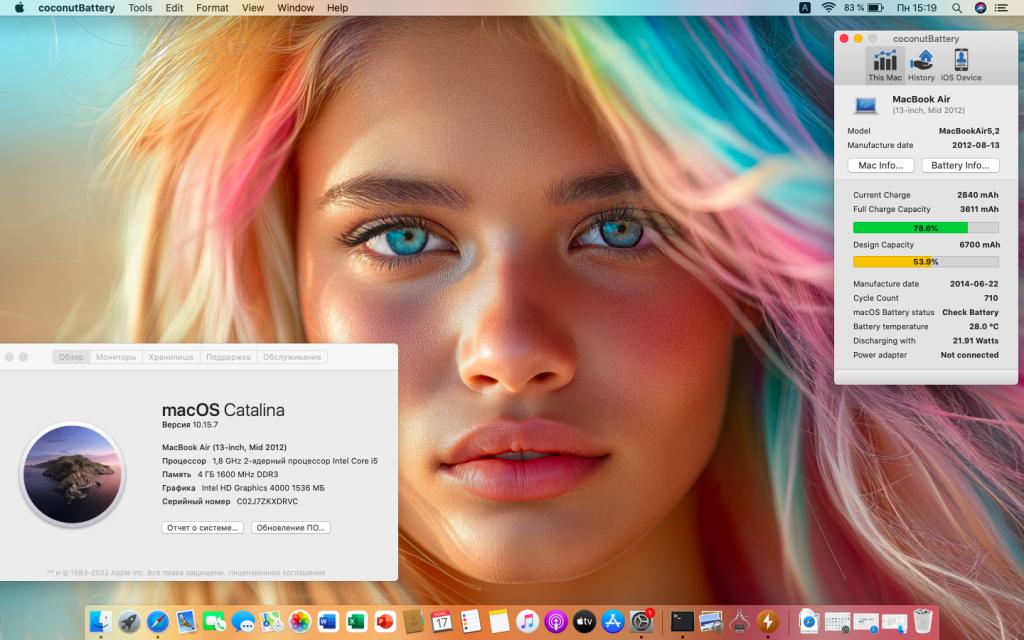Click the Отчет о системе... button
This screenshot has width=1024, height=640.
tap(202, 527)
